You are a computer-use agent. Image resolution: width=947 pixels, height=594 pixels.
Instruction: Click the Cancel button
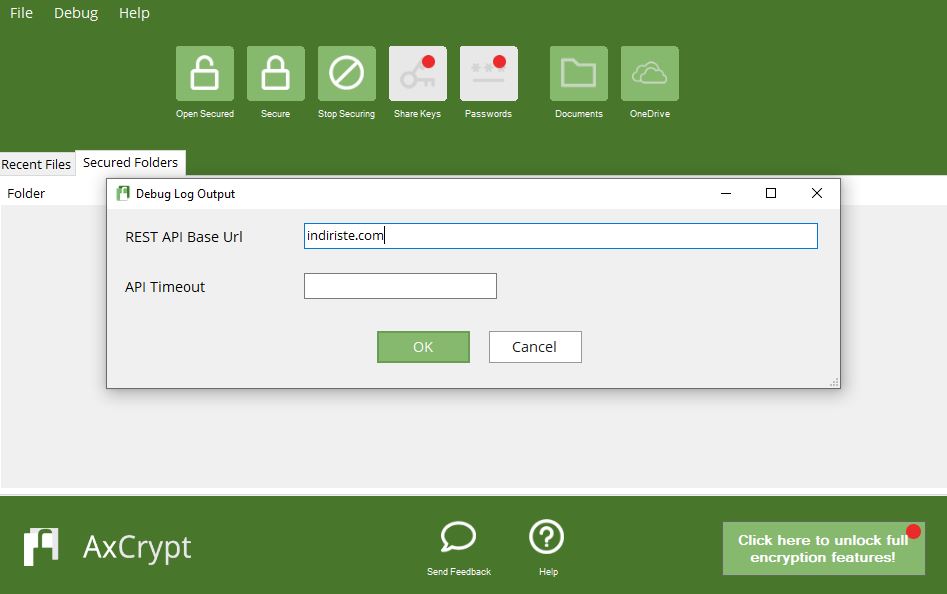click(x=535, y=347)
